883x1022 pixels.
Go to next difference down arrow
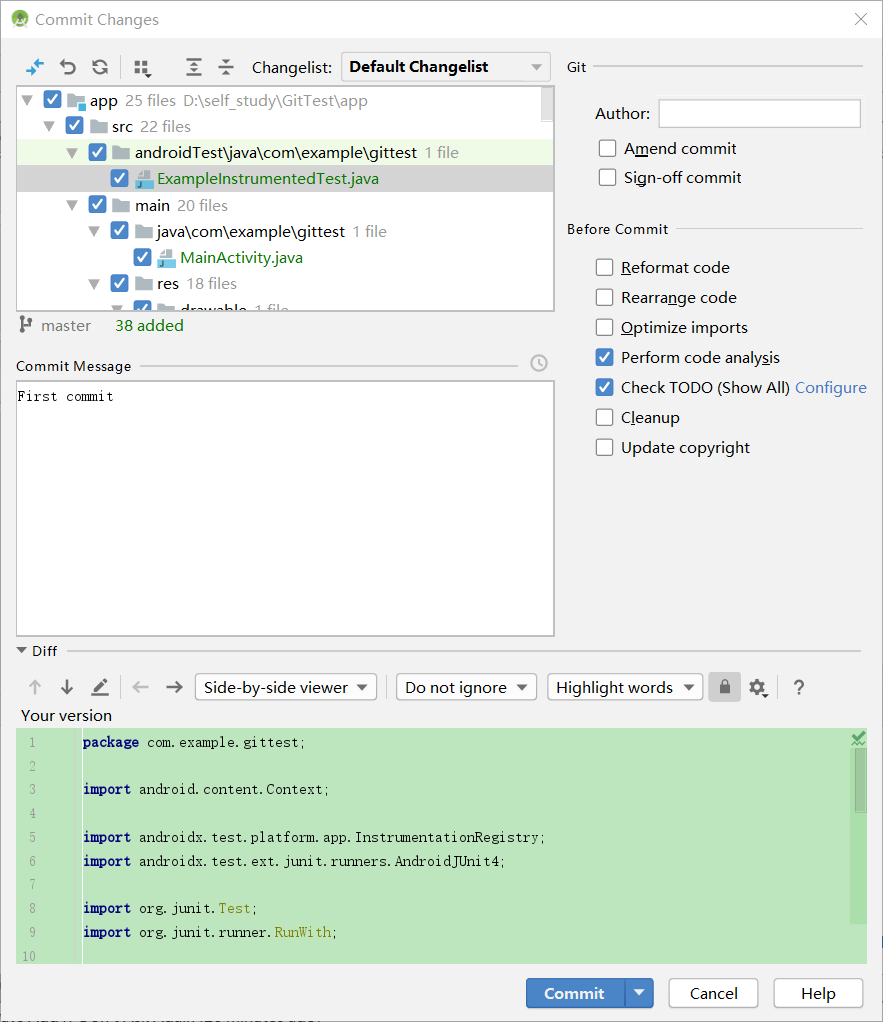[x=66, y=687]
